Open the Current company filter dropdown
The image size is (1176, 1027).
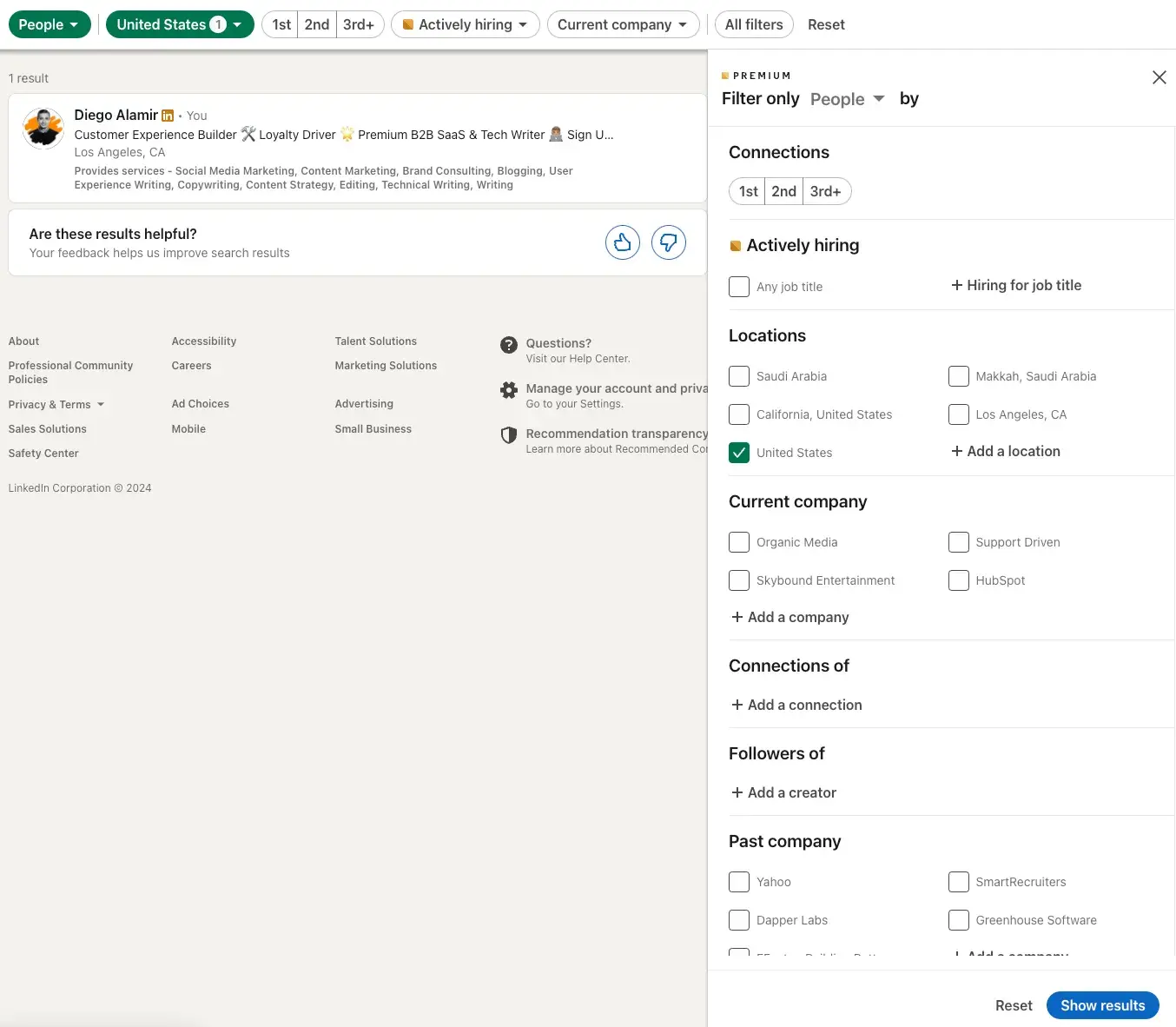pyautogui.click(x=623, y=24)
